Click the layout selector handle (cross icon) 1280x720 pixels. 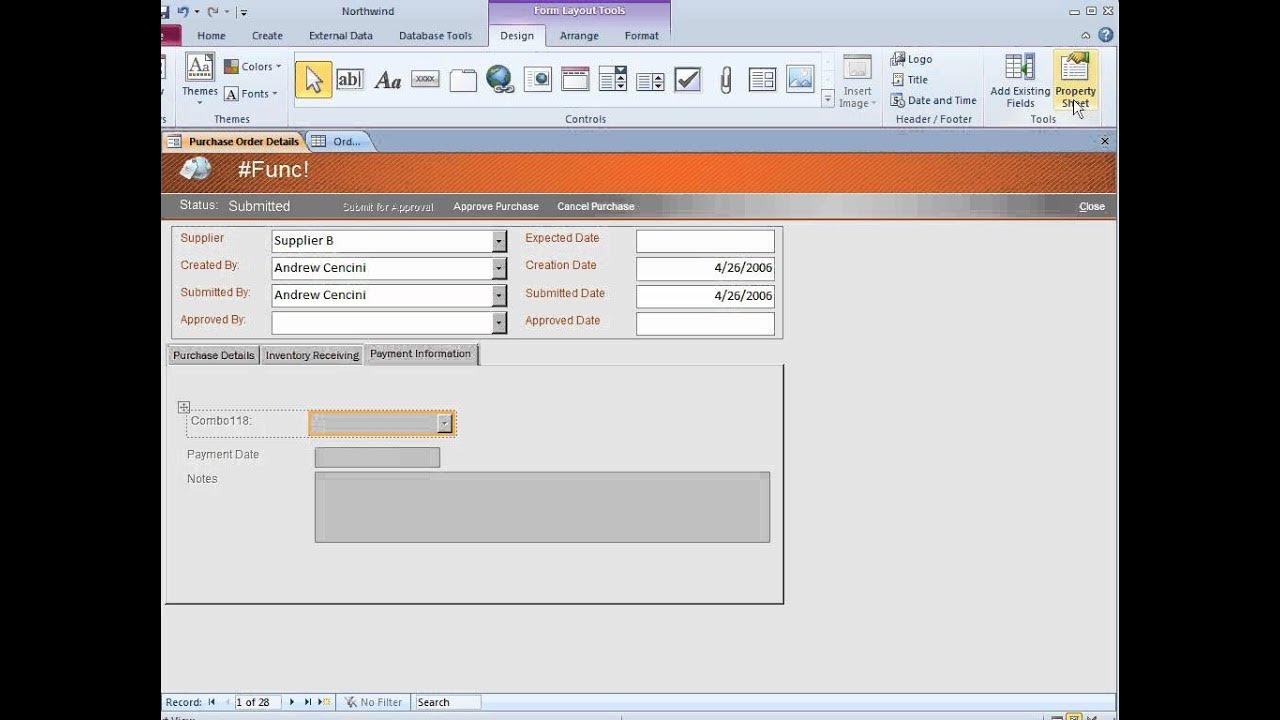[184, 407]
